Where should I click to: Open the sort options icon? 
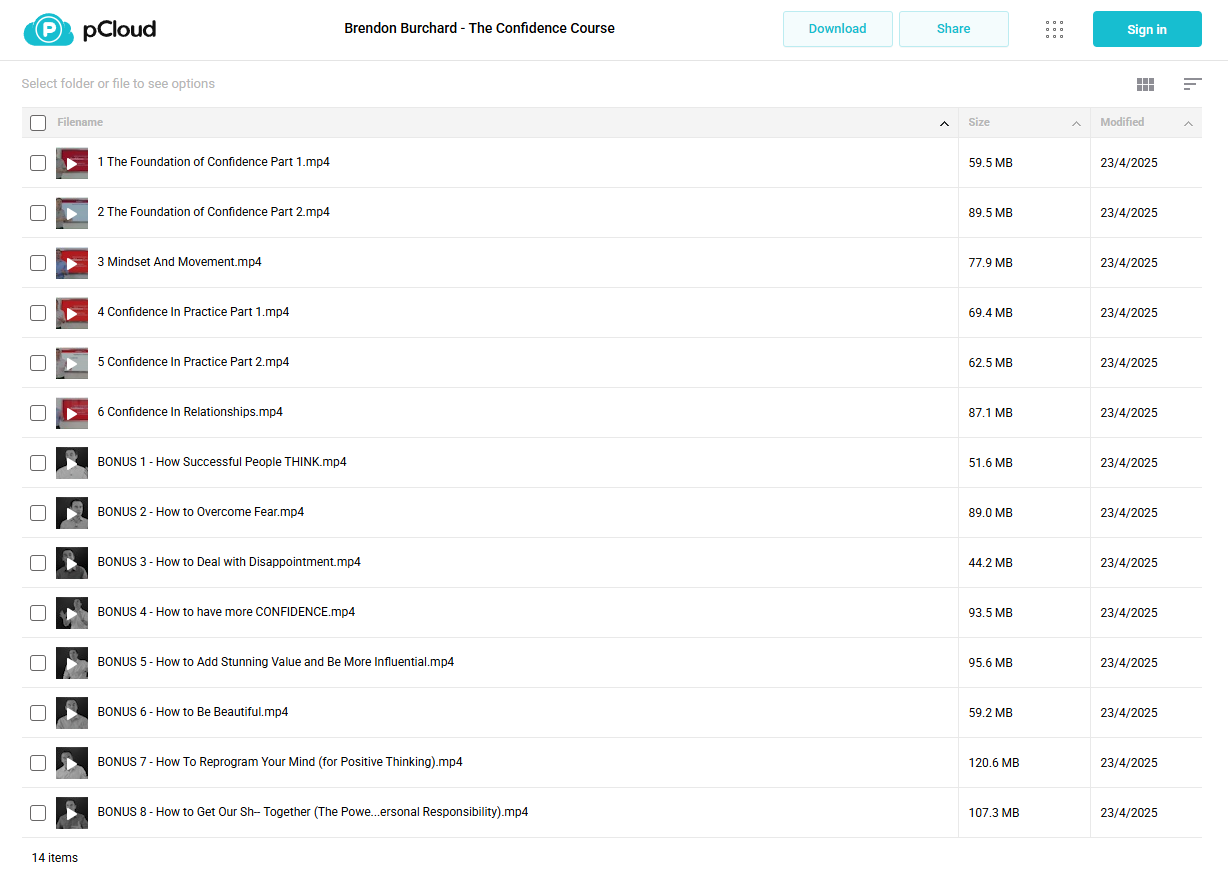pos(1192,84)
